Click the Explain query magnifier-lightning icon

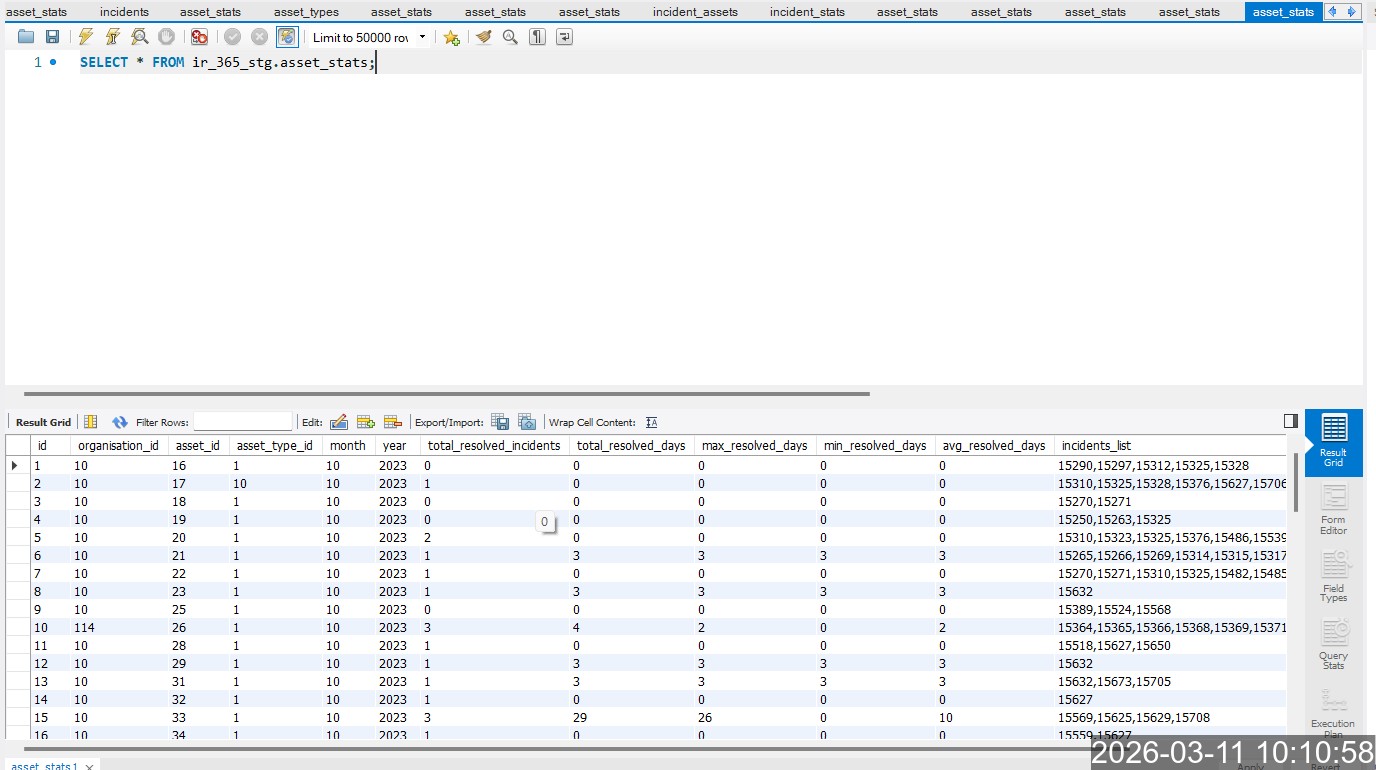140,37
